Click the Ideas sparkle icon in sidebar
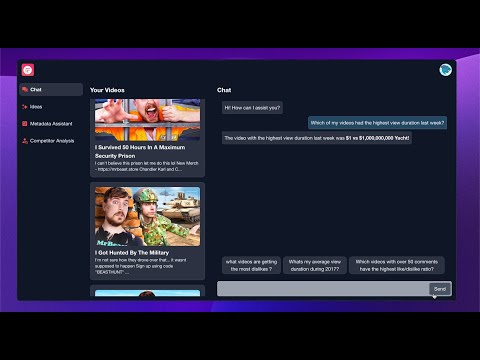Viewport: 480px width, 360px height. coord(25,107)
